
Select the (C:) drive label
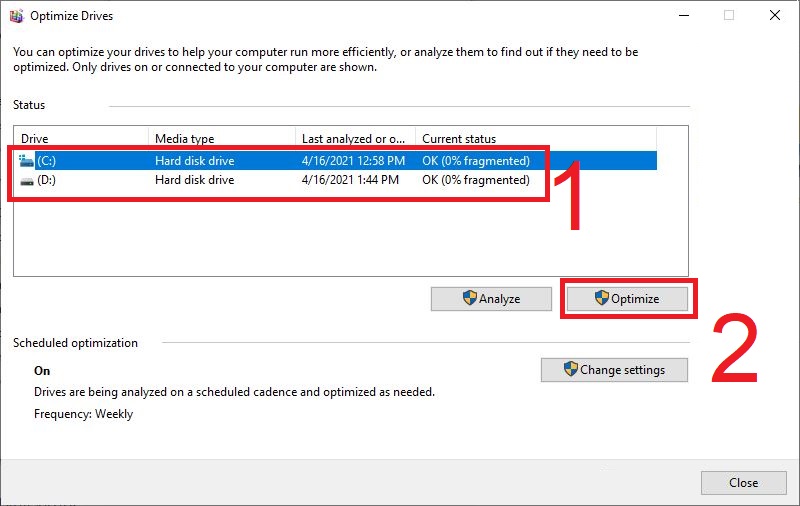[49, 160]
